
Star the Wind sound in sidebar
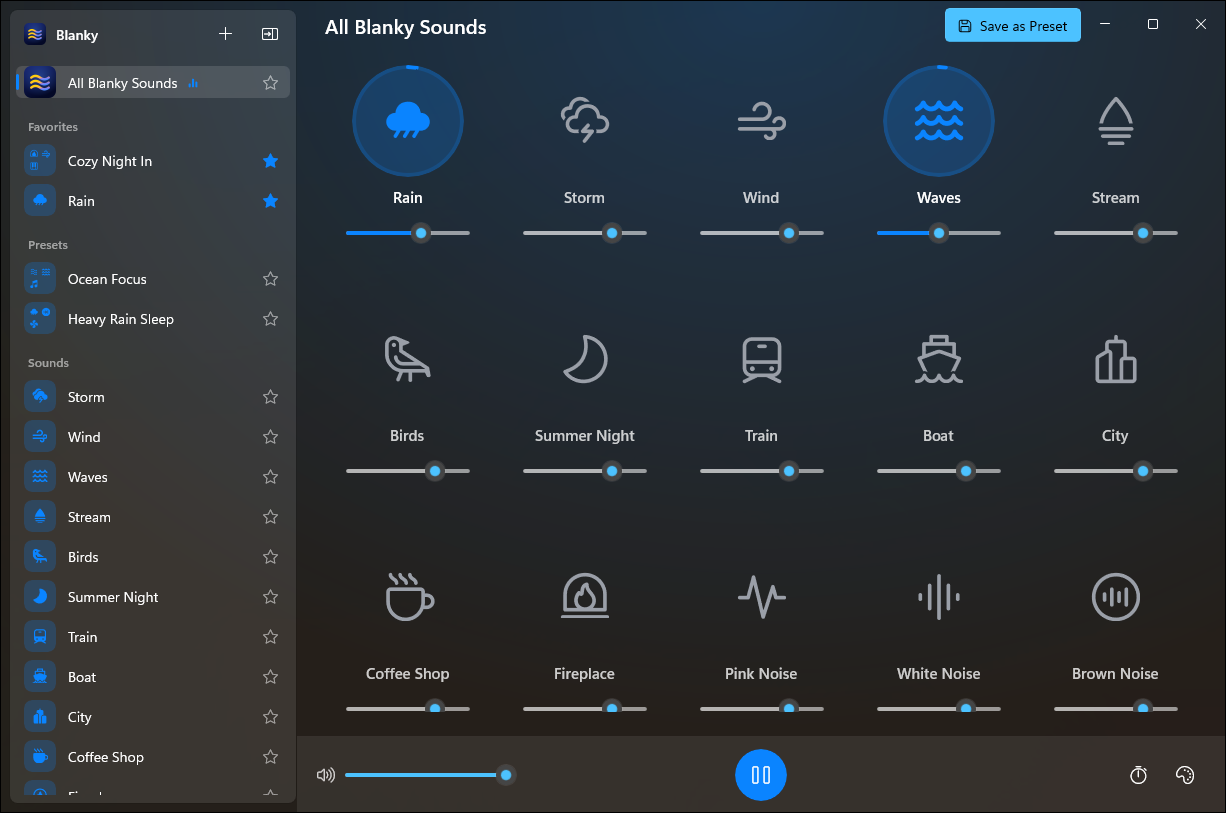point(270,437)
